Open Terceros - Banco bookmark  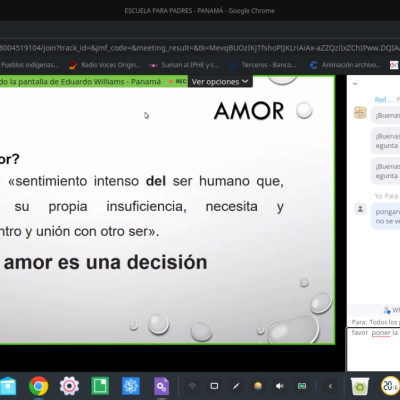pyautogui.click(x=264, y=65)
